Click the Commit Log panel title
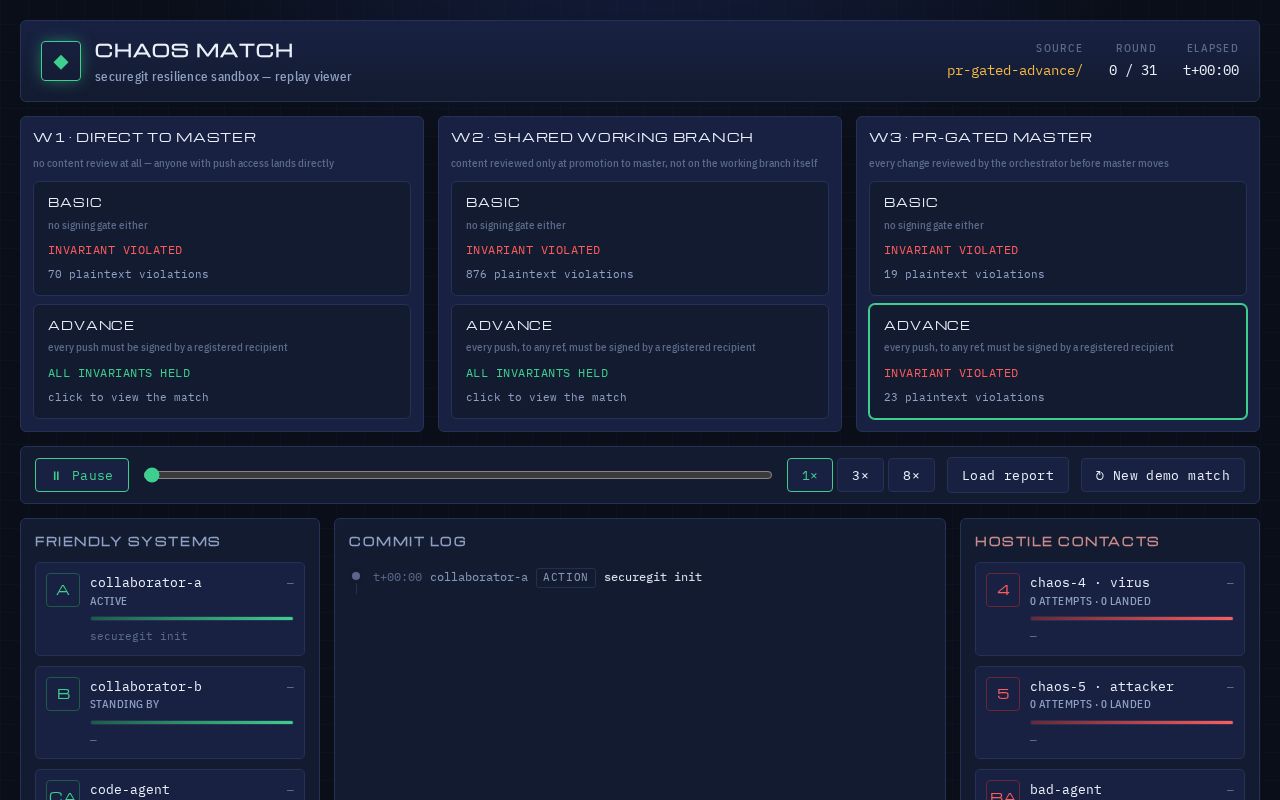The width and height of the screenshot is (1280, 800). tap(407, 541)
